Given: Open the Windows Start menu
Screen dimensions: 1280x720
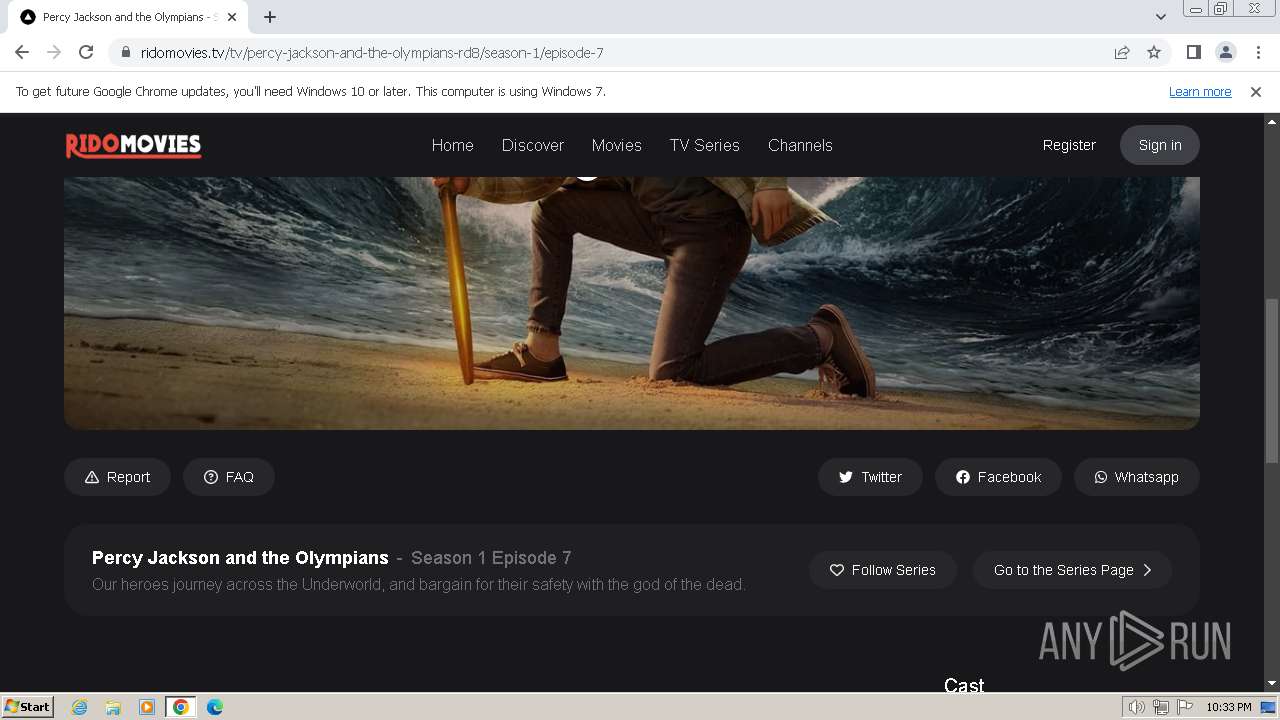Looking at the screenshot, I should [x=27, y=707].
